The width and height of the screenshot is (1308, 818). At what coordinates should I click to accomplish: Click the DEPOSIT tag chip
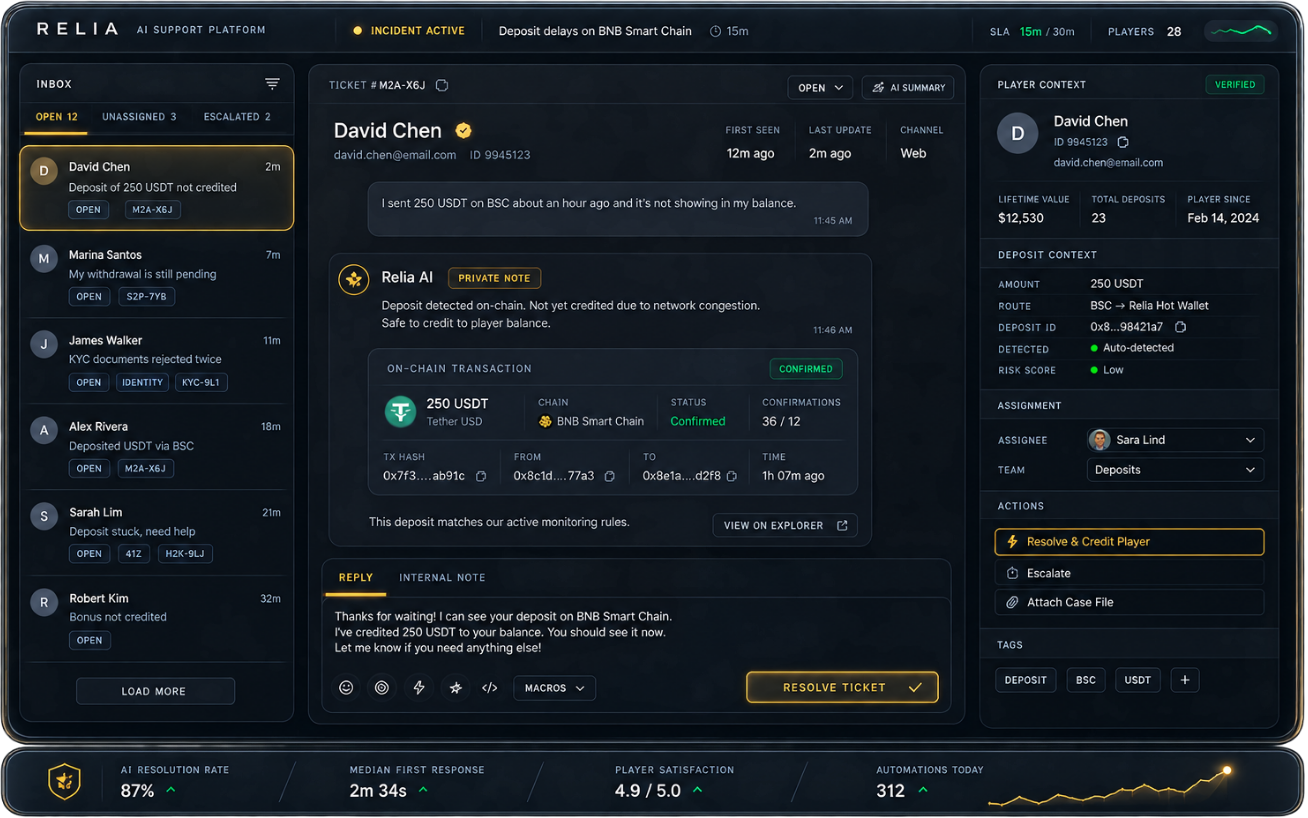coord(1026,680)
